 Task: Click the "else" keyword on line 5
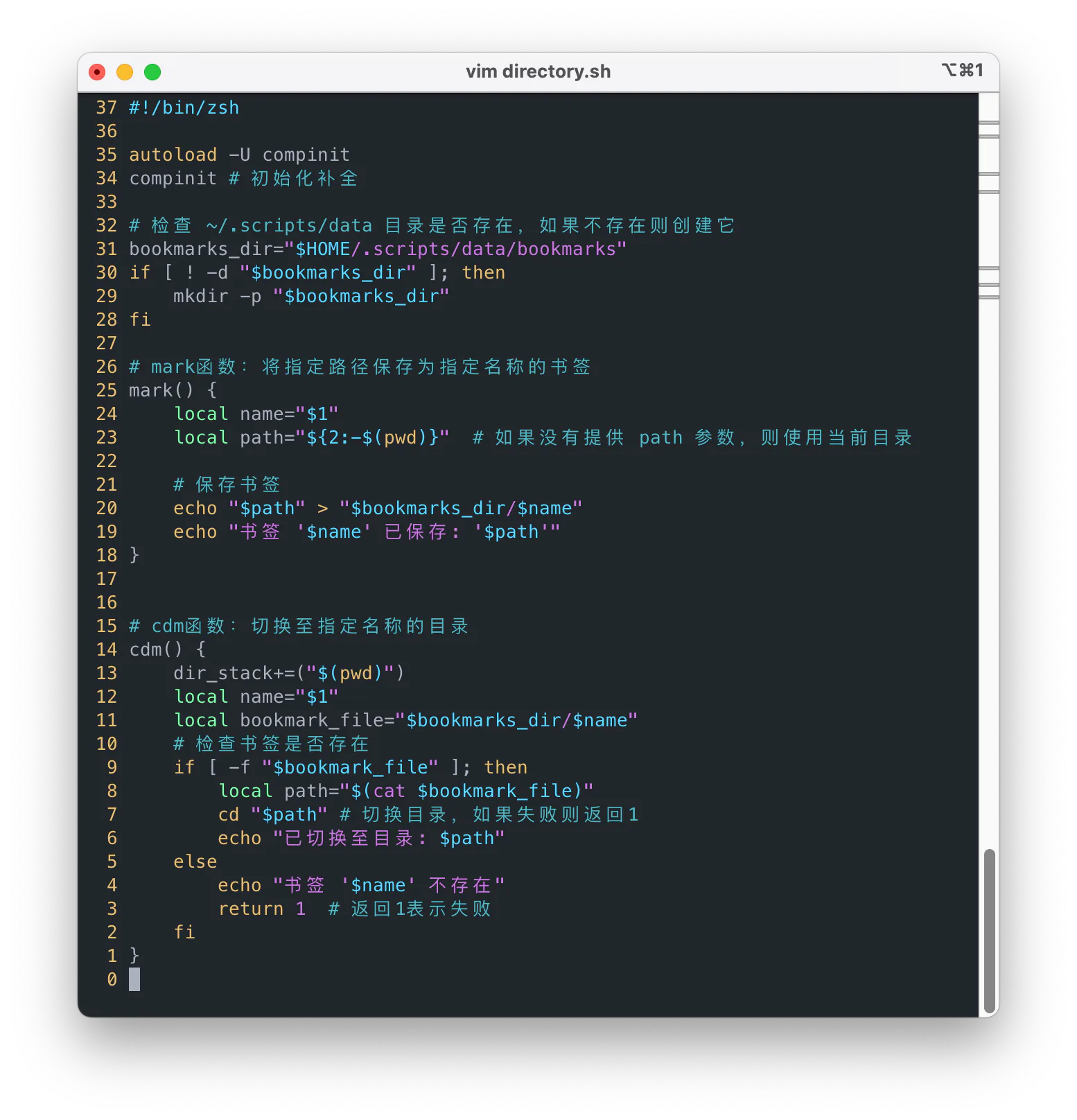coord(195,862)
